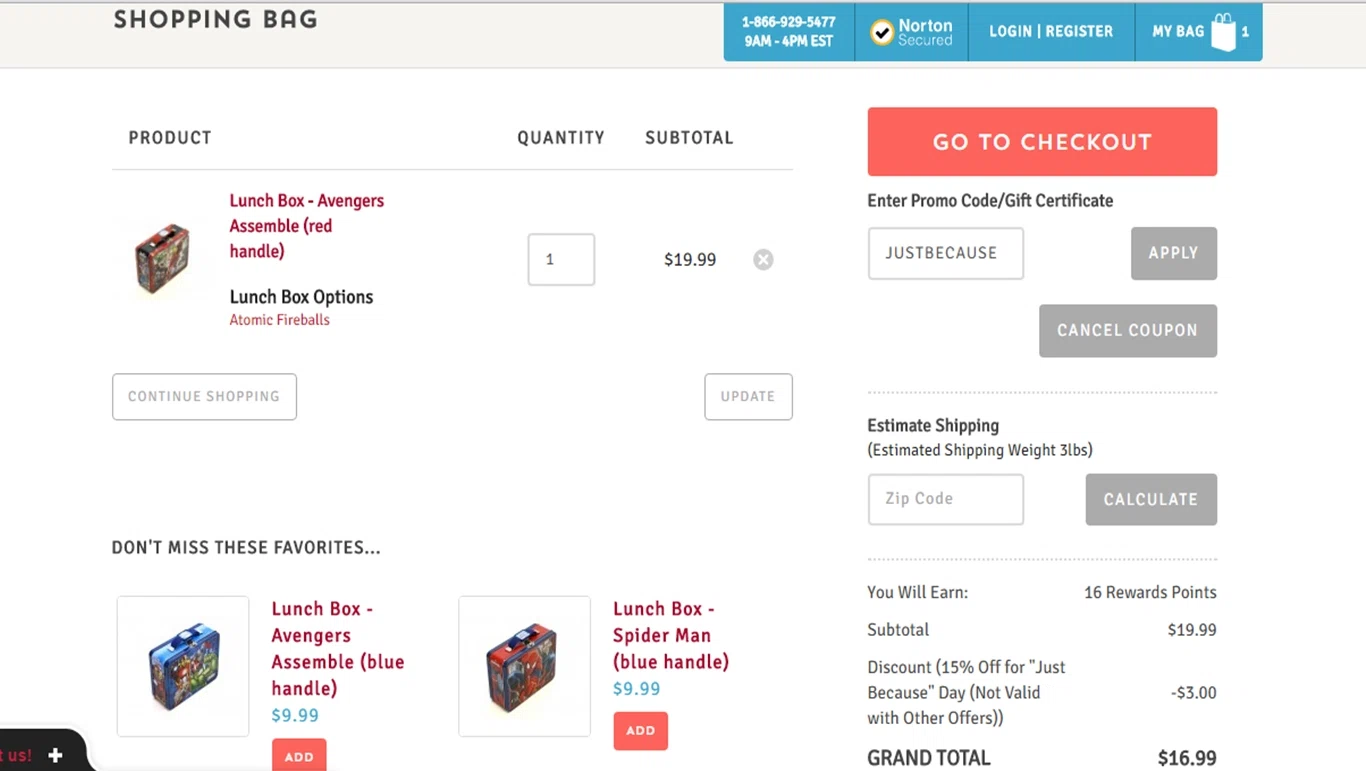Click the Norton Secured badge
1366x771 pixels.
pos(911,32)
